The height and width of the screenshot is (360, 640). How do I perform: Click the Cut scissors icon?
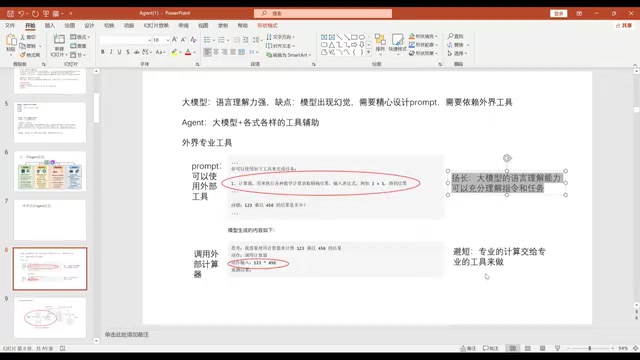(x=23, y=37)
